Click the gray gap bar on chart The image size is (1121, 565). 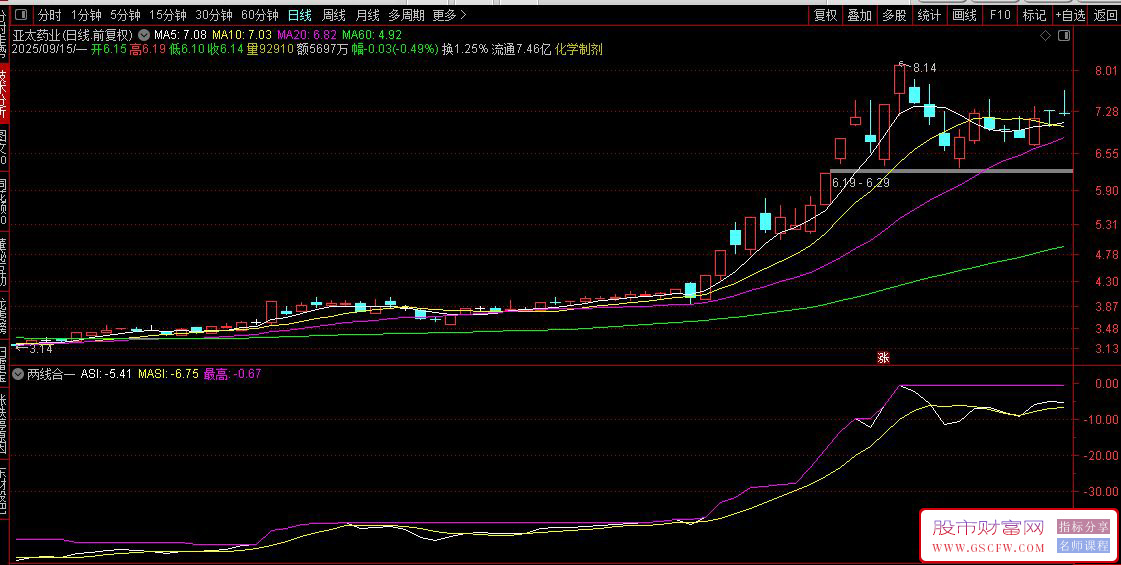951,171
